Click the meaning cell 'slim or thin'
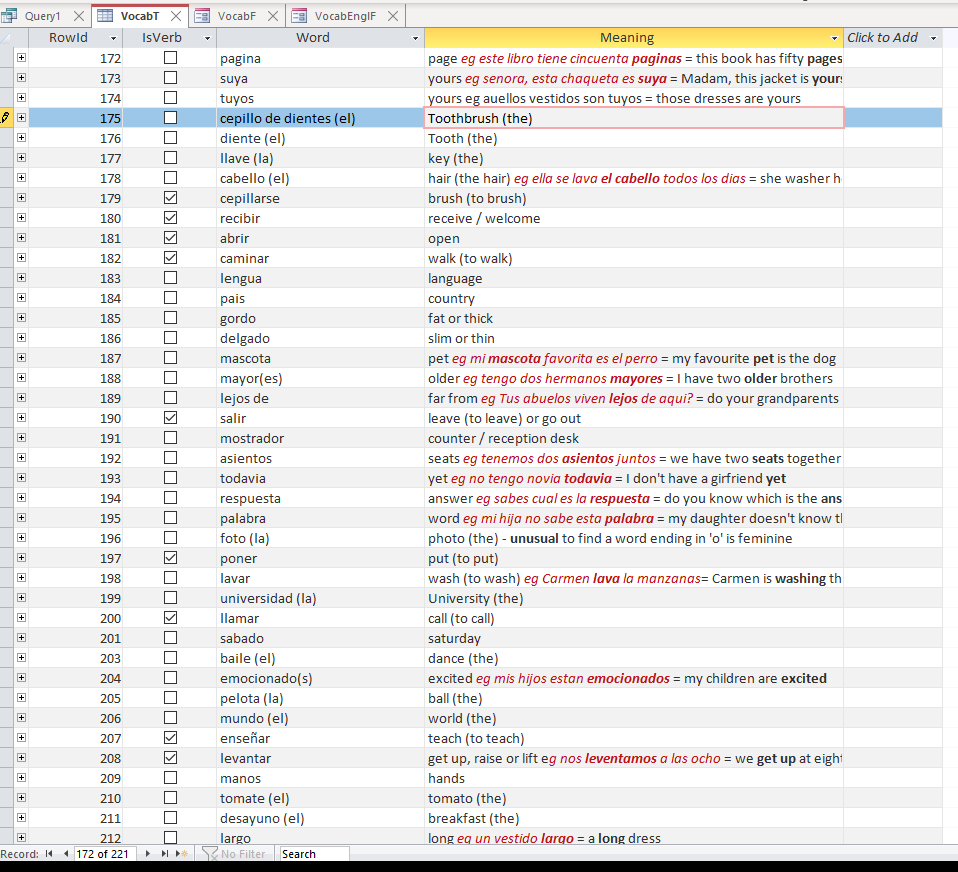Screen dimensions: 958x872 tap(634, 338)
